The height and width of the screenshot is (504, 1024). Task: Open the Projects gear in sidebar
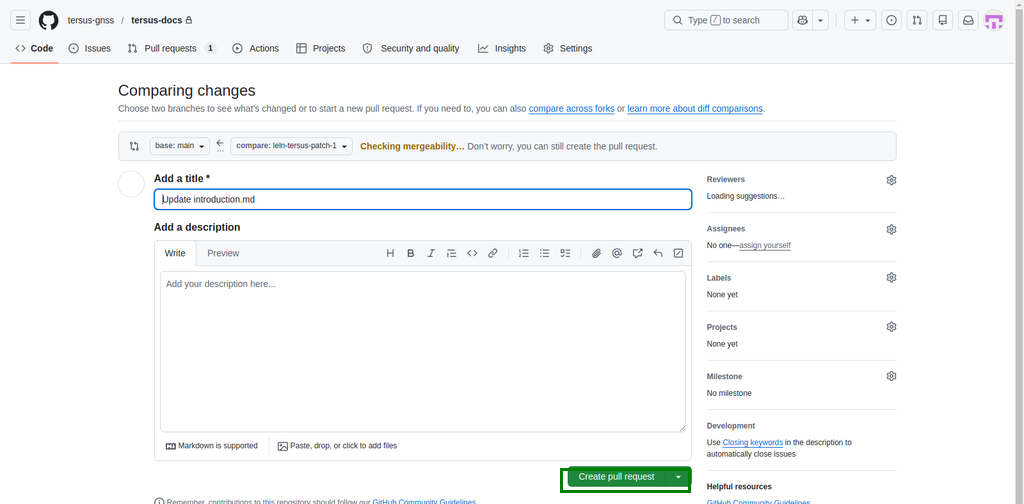[x=891, y=326]
